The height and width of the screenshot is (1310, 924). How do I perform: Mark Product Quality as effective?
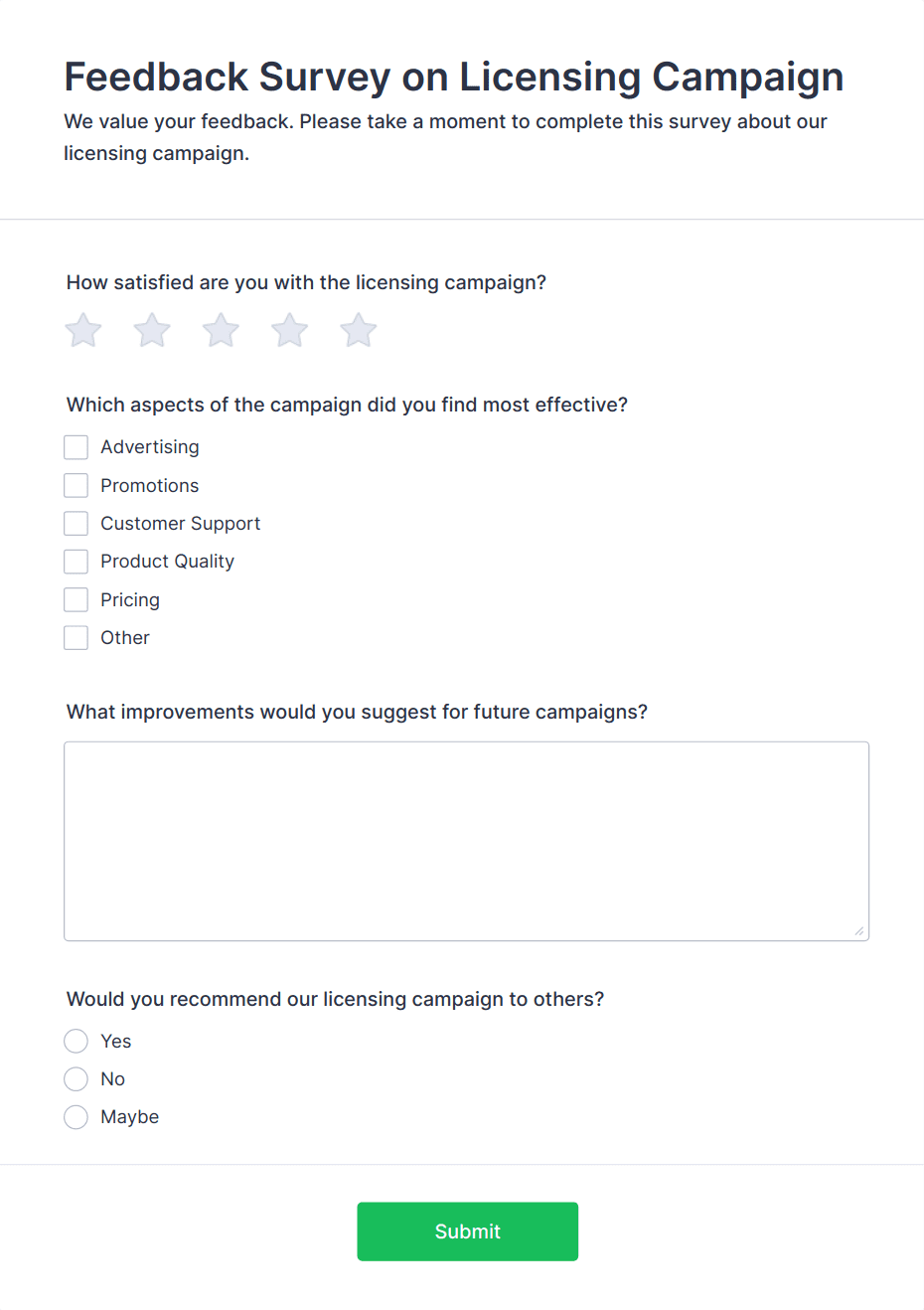[77, 562]
